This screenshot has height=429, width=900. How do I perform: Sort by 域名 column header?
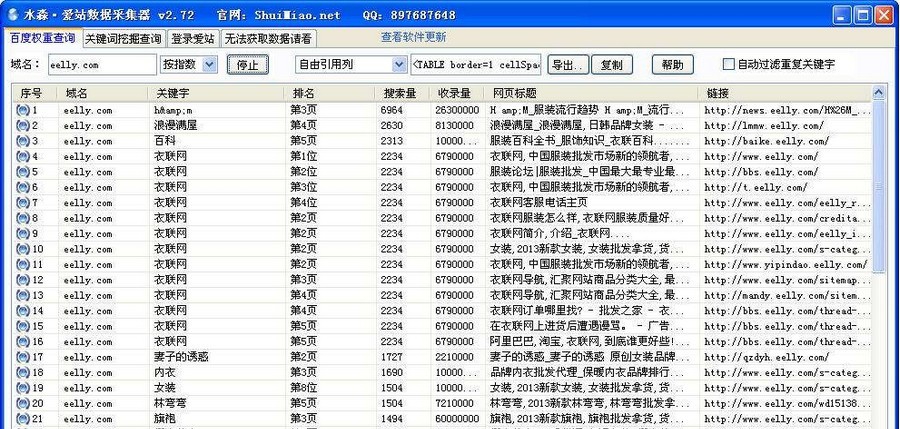point(103,93)
